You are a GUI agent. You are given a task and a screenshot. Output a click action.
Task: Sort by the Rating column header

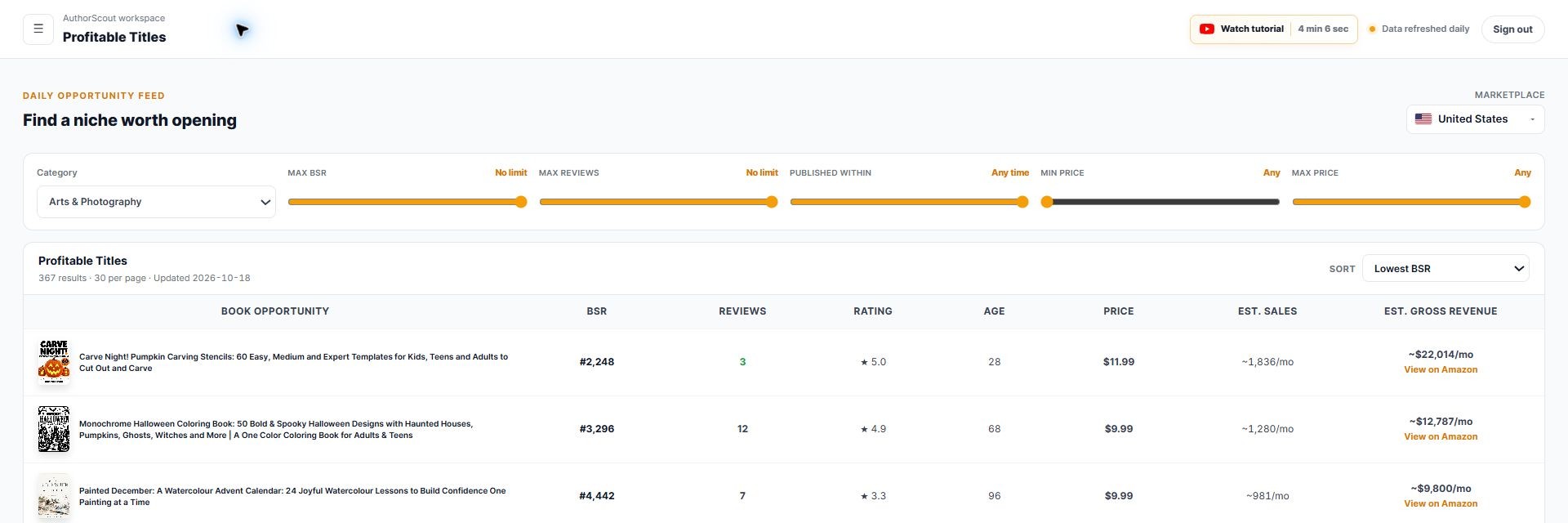pos(873,311)
